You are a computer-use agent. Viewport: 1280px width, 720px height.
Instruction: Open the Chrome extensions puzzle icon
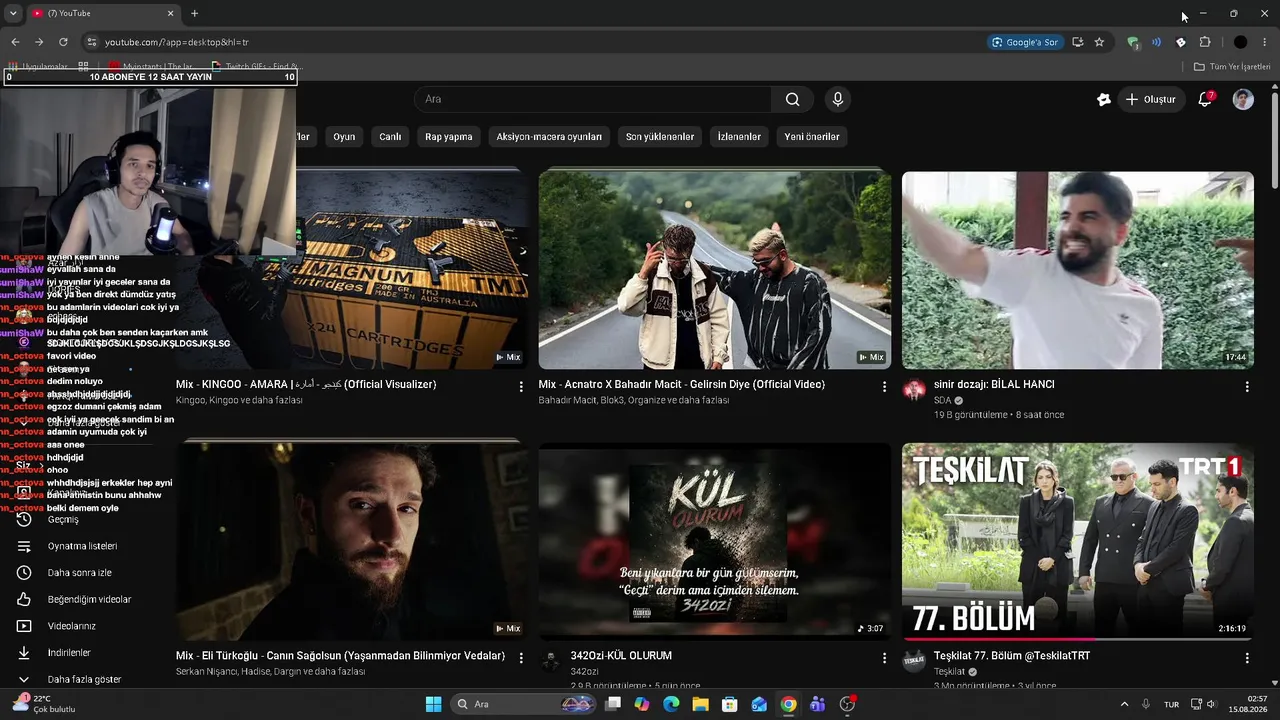tap(1205, 42)
